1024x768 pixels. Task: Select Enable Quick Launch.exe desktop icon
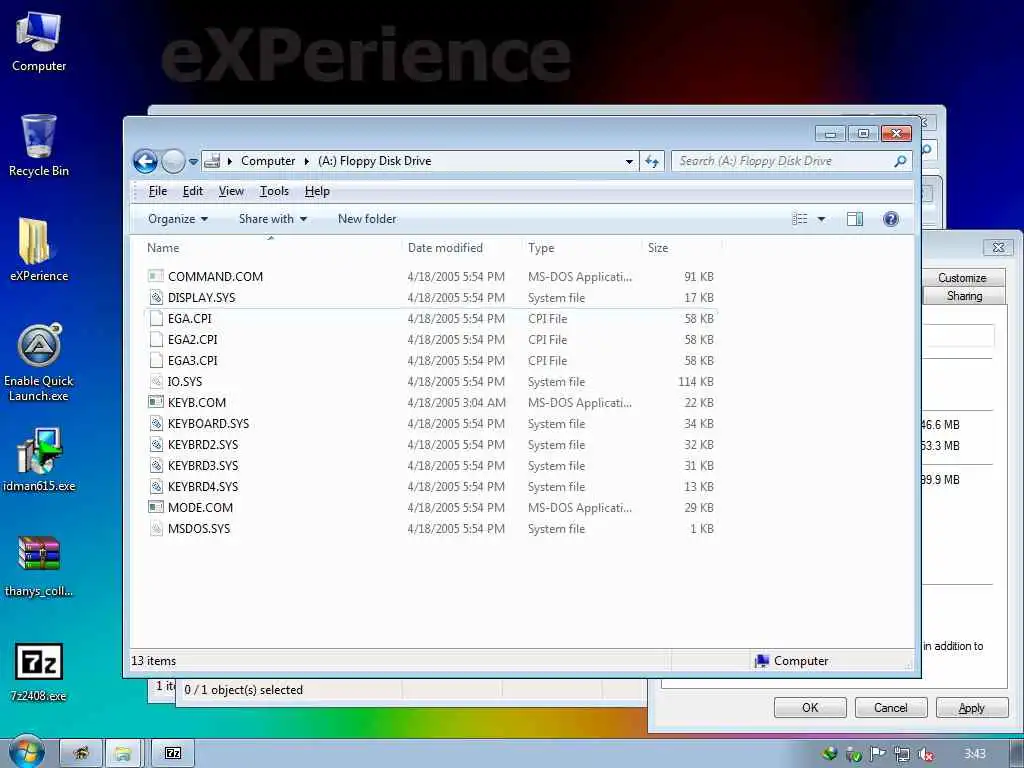(39, 362)
